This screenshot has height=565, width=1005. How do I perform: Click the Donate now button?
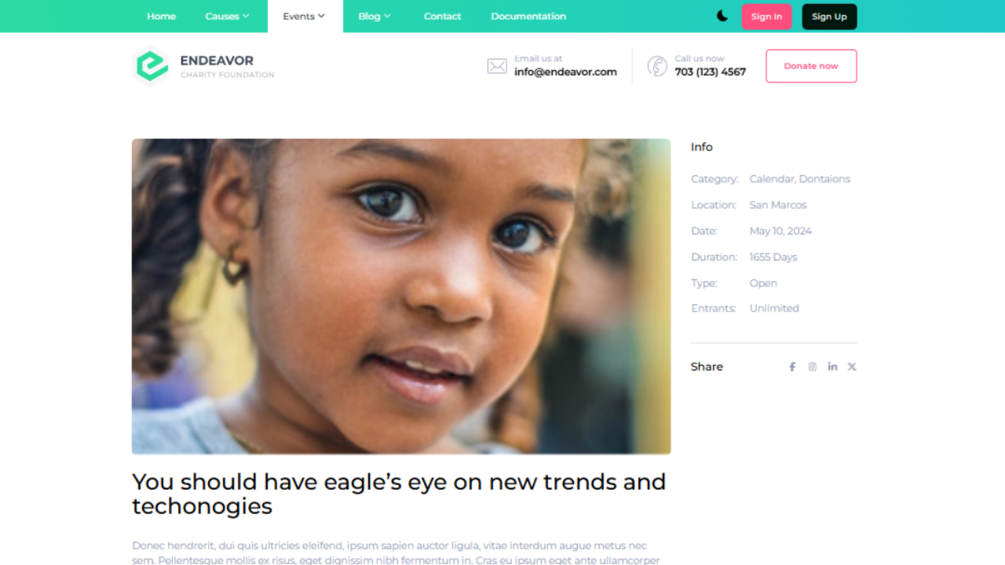pos(811,66)
